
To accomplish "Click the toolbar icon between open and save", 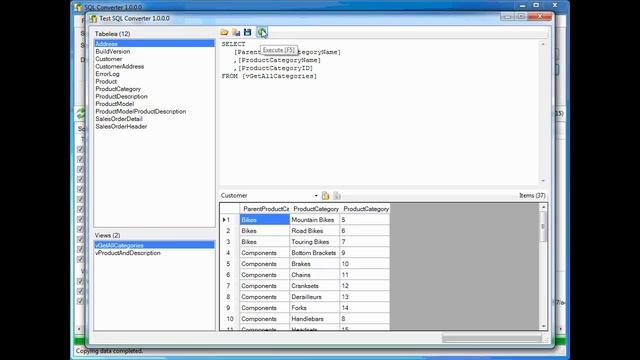I will [236, 32].
